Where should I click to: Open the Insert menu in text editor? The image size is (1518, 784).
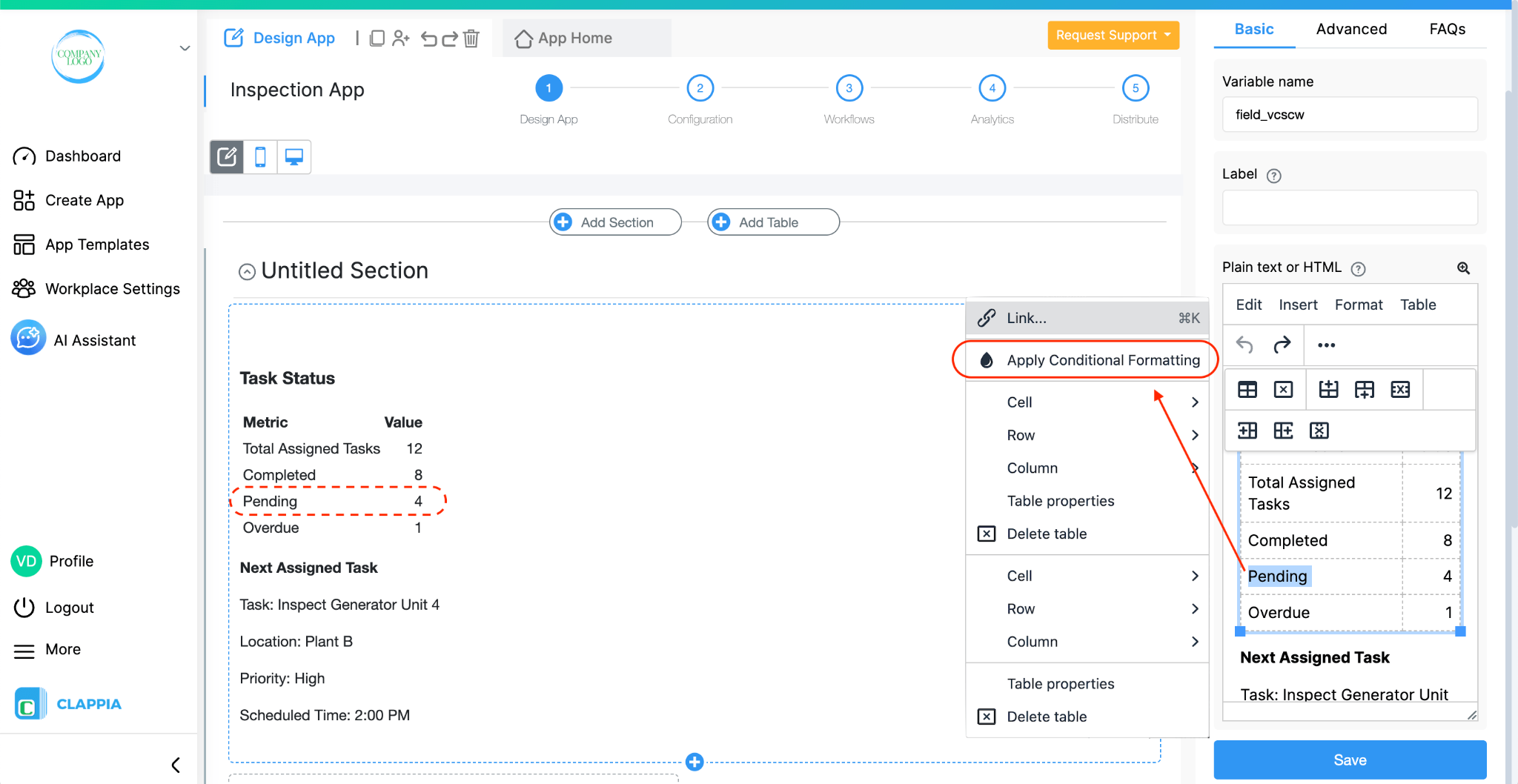[x=1298, y=305]
